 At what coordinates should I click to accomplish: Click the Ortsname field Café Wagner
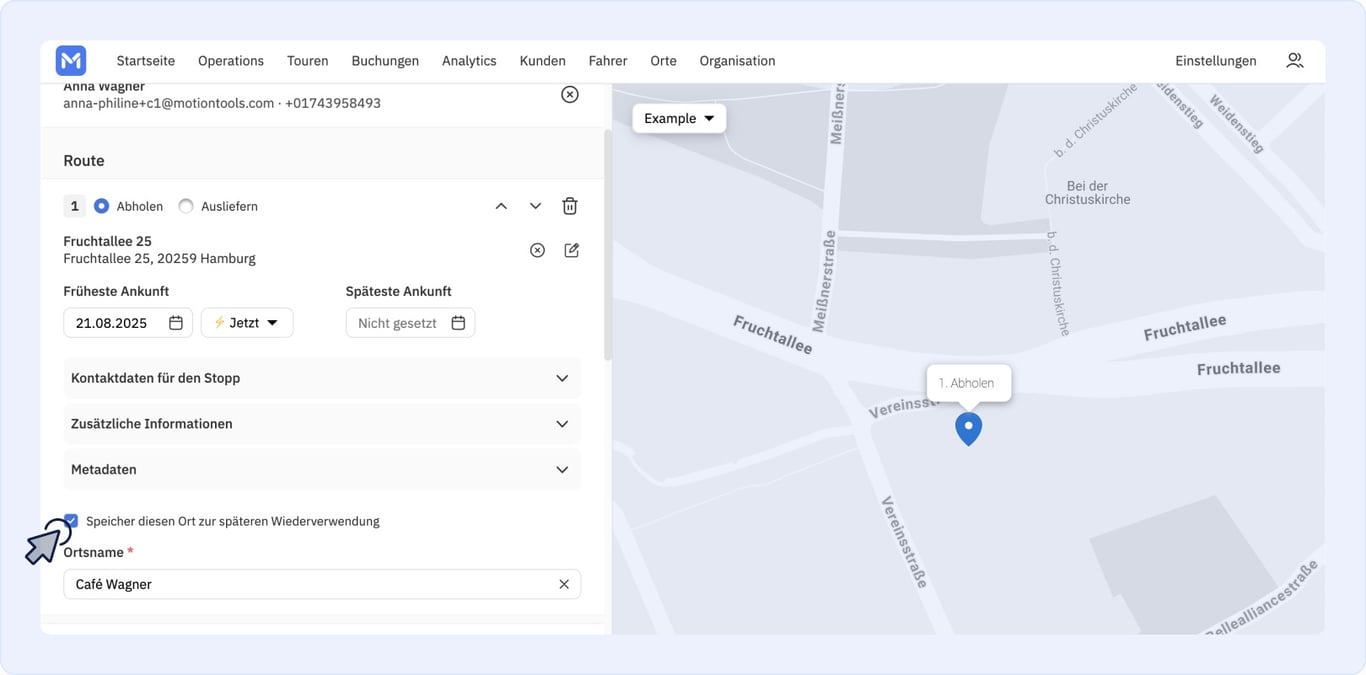[322, 584]
